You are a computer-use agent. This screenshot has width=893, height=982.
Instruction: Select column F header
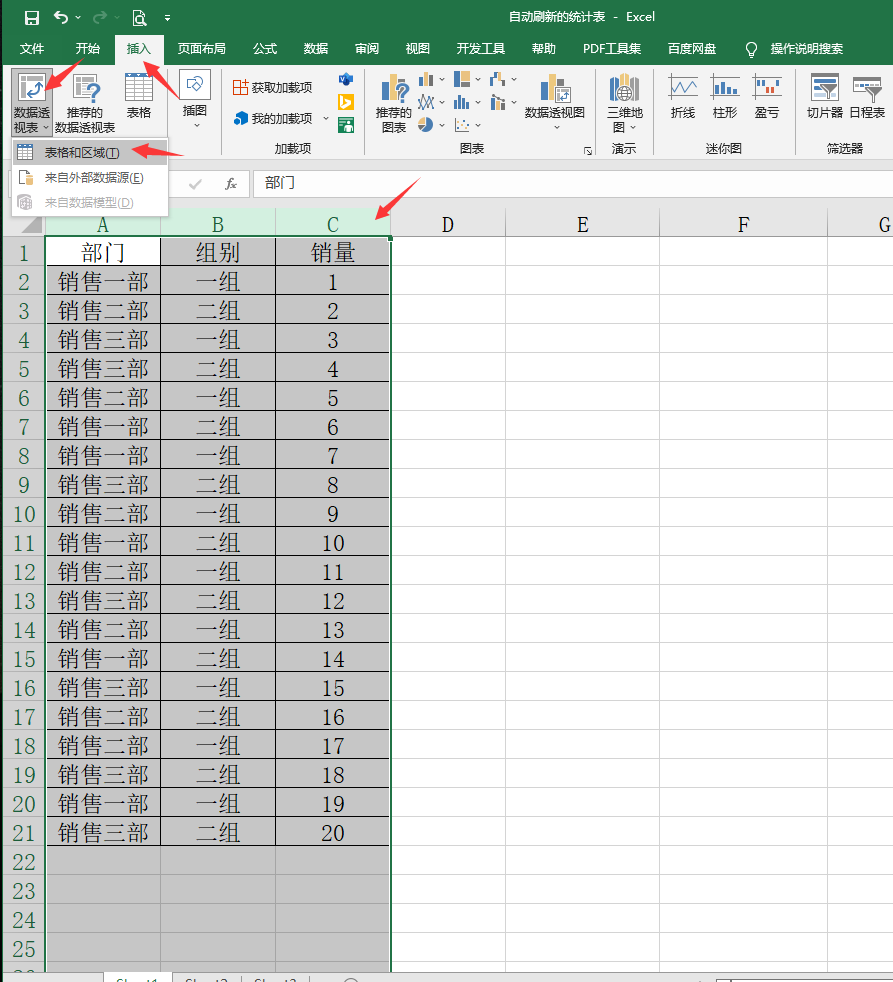pyautogui.click(x=743, y=224)
